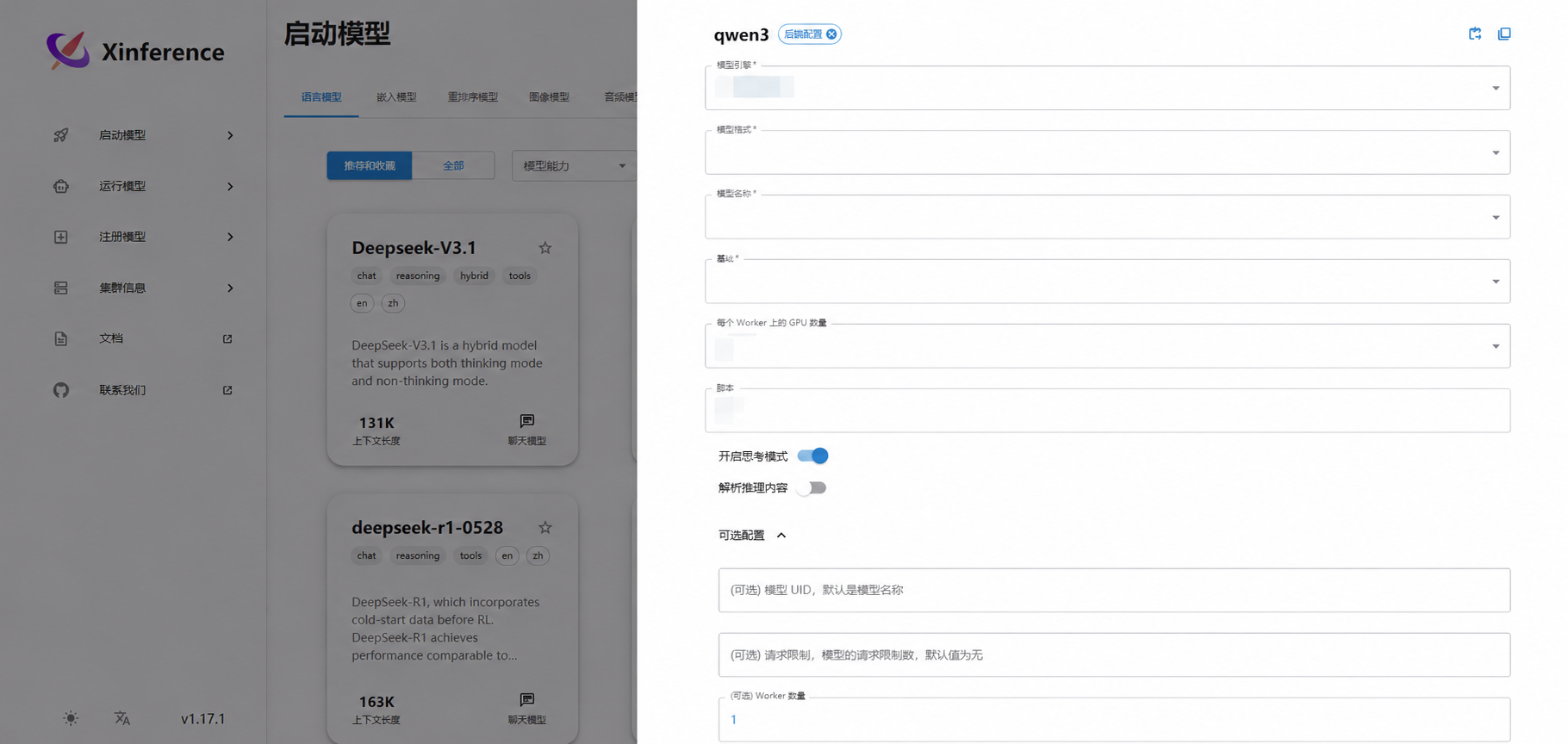The height and width of the screenshot is (744, 1568).
Task: Click the document icon beside 文档
Action: tap(61, 338)
